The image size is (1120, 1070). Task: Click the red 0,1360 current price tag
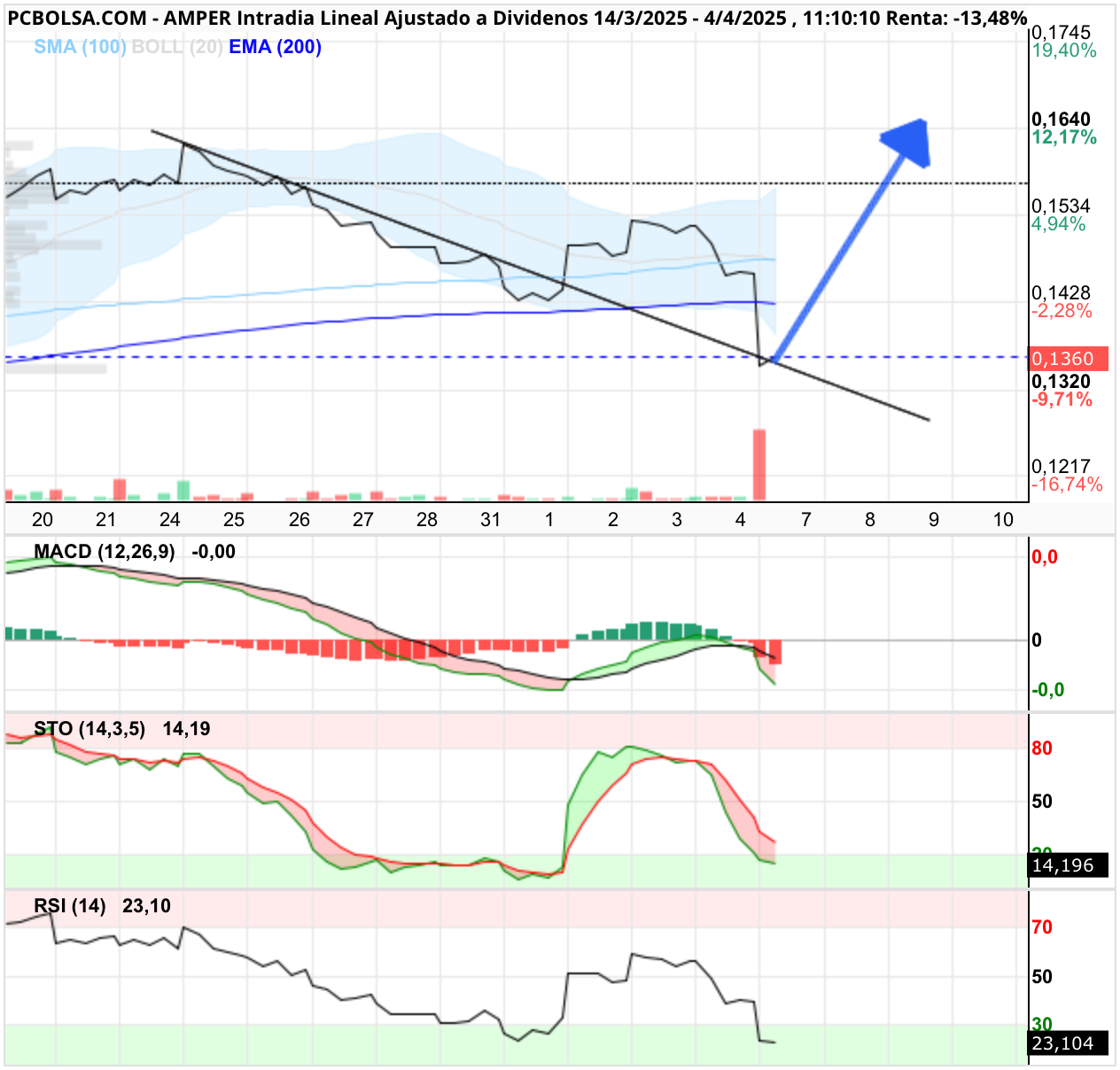pyautogui.click(x=1068, y=359)
